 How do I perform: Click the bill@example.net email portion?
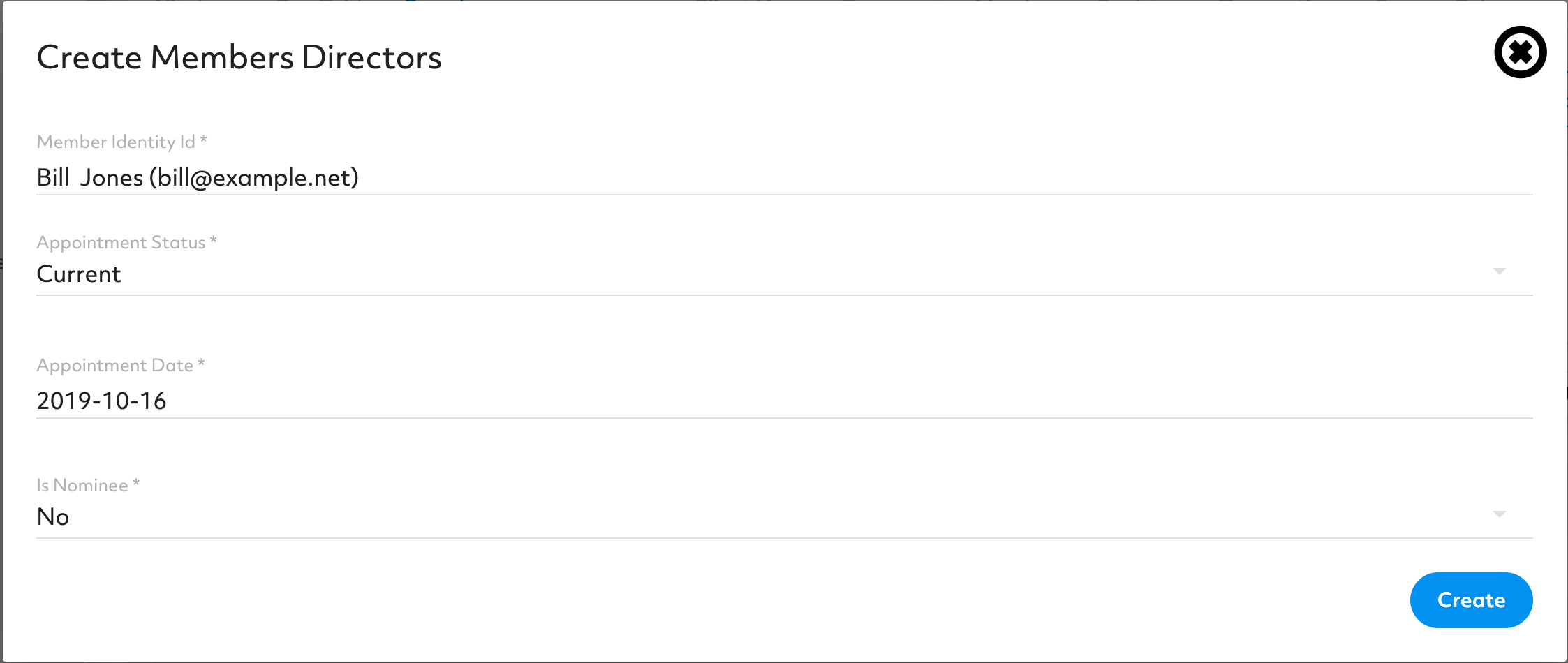[x=254, y=178]
